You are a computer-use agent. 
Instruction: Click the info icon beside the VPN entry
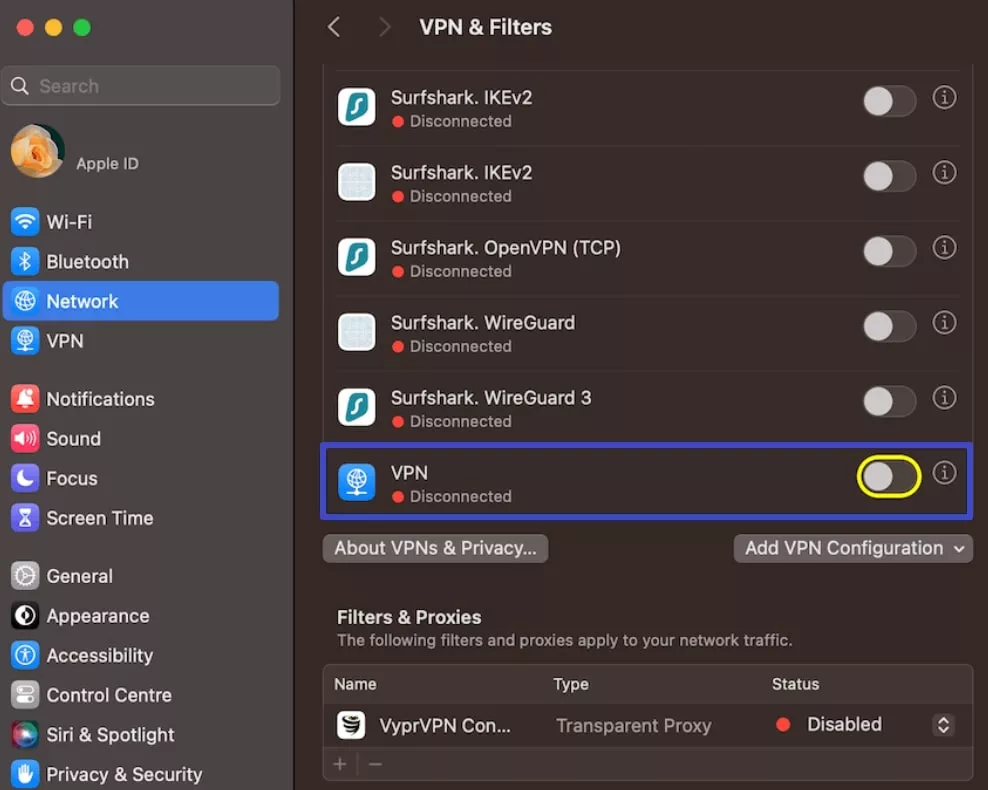[944, 472]
